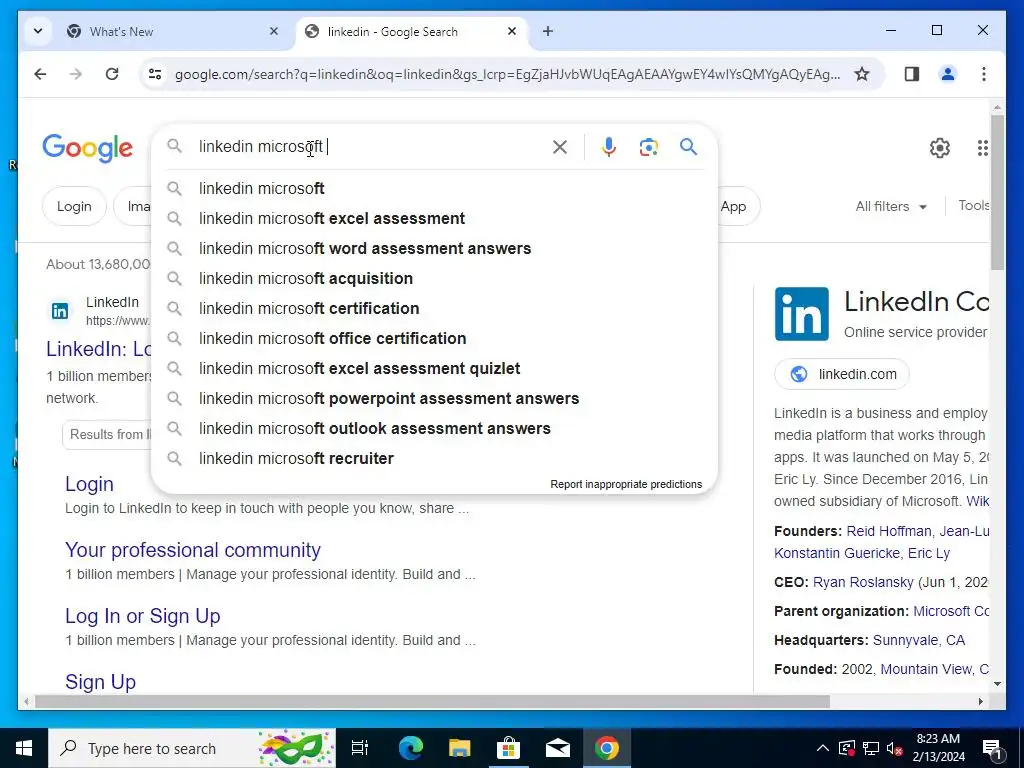Open the Sign Up sitelink

click(101, 682)
